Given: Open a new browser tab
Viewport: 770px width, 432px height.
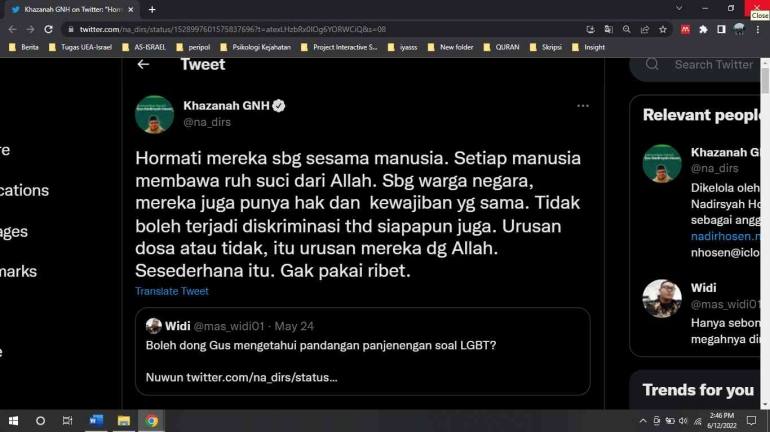Looking at the screenshot, I should coord(152,9).
